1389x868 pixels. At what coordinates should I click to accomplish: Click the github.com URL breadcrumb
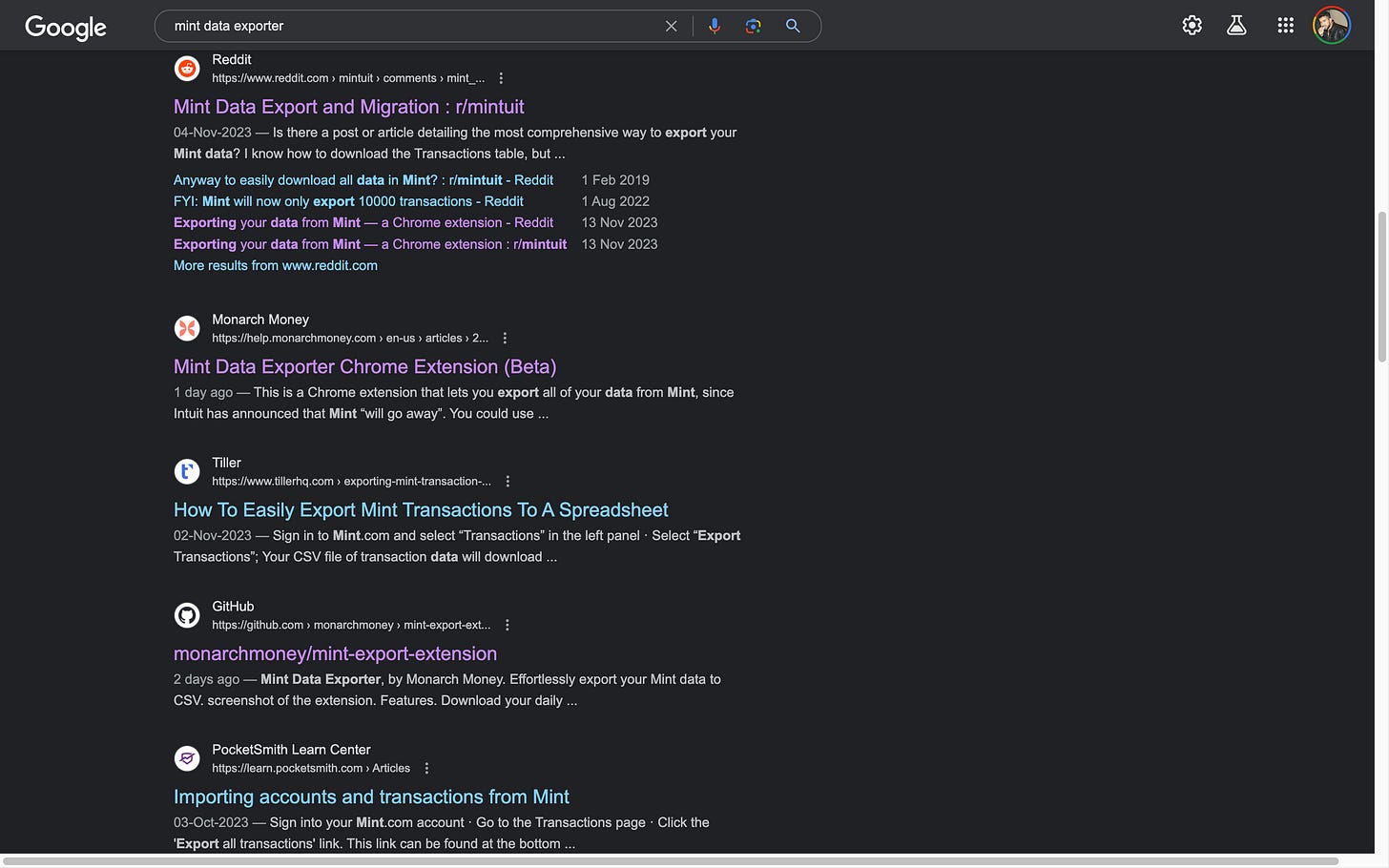pyautogui.click(x=351, y=625)
